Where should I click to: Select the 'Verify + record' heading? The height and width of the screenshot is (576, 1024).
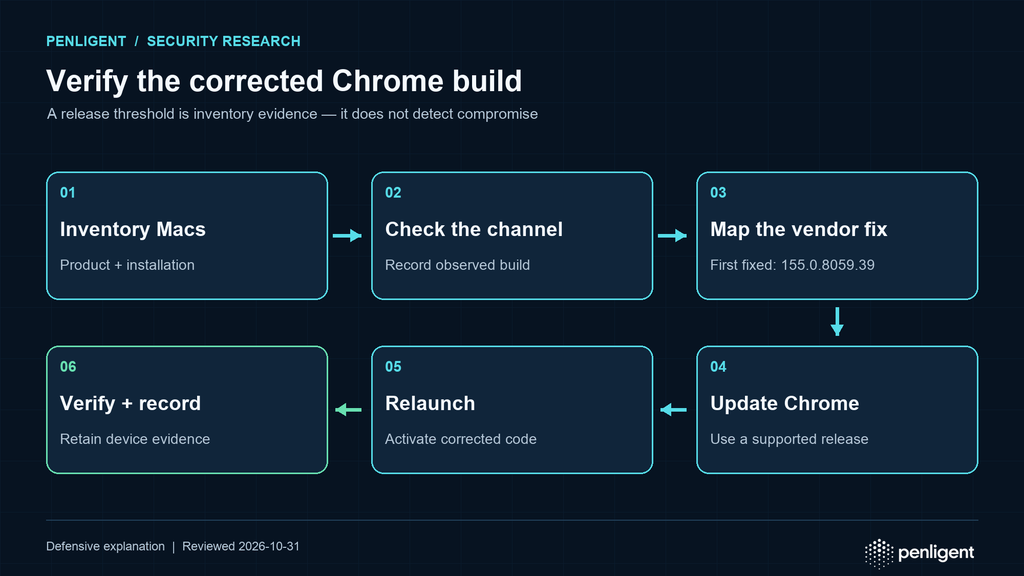[130, 404]
